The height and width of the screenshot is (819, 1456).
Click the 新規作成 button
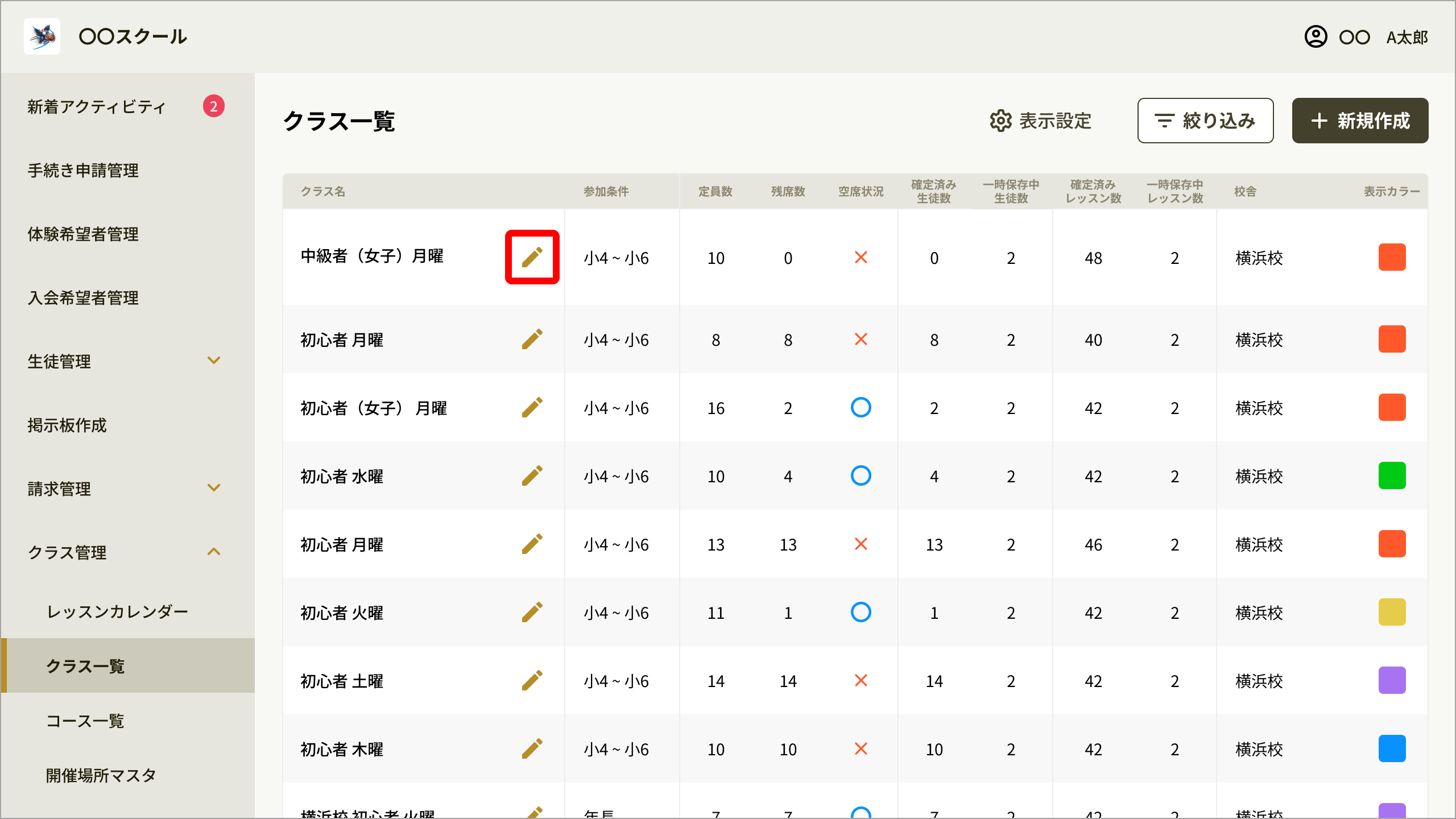click(1360, 121)
